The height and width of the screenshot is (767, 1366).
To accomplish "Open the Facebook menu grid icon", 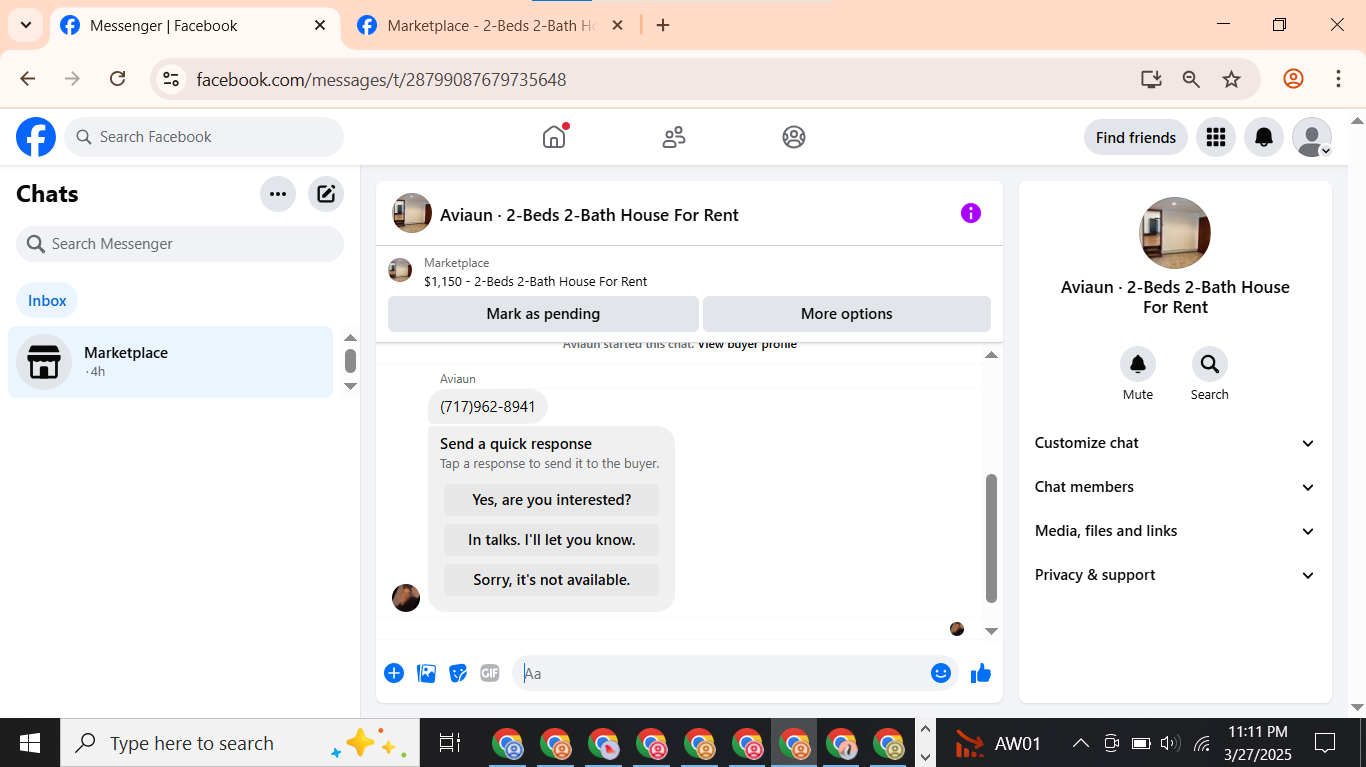I will pyautogui.click(x=1216, y=137).
